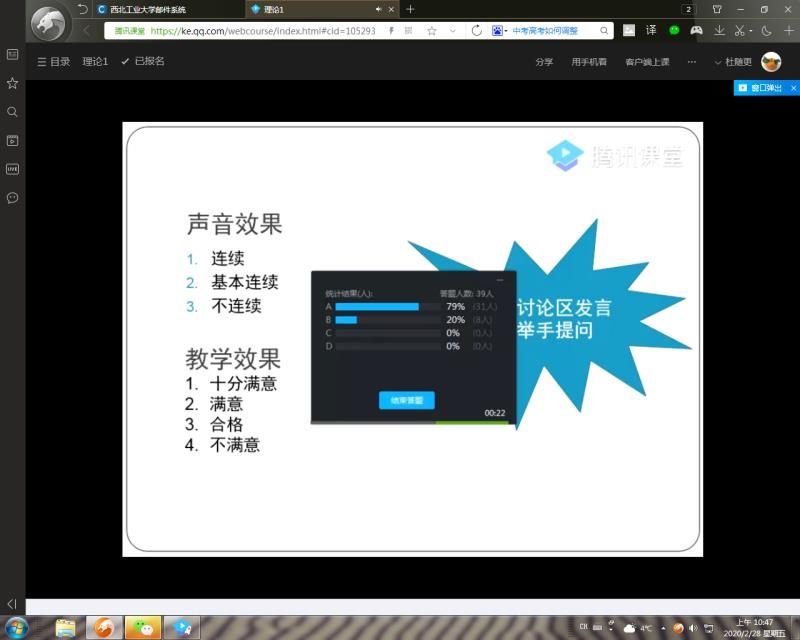800x640 pixels.
Task: Click the 译 translate icon in toolbar
Action: tap(651, 31)
